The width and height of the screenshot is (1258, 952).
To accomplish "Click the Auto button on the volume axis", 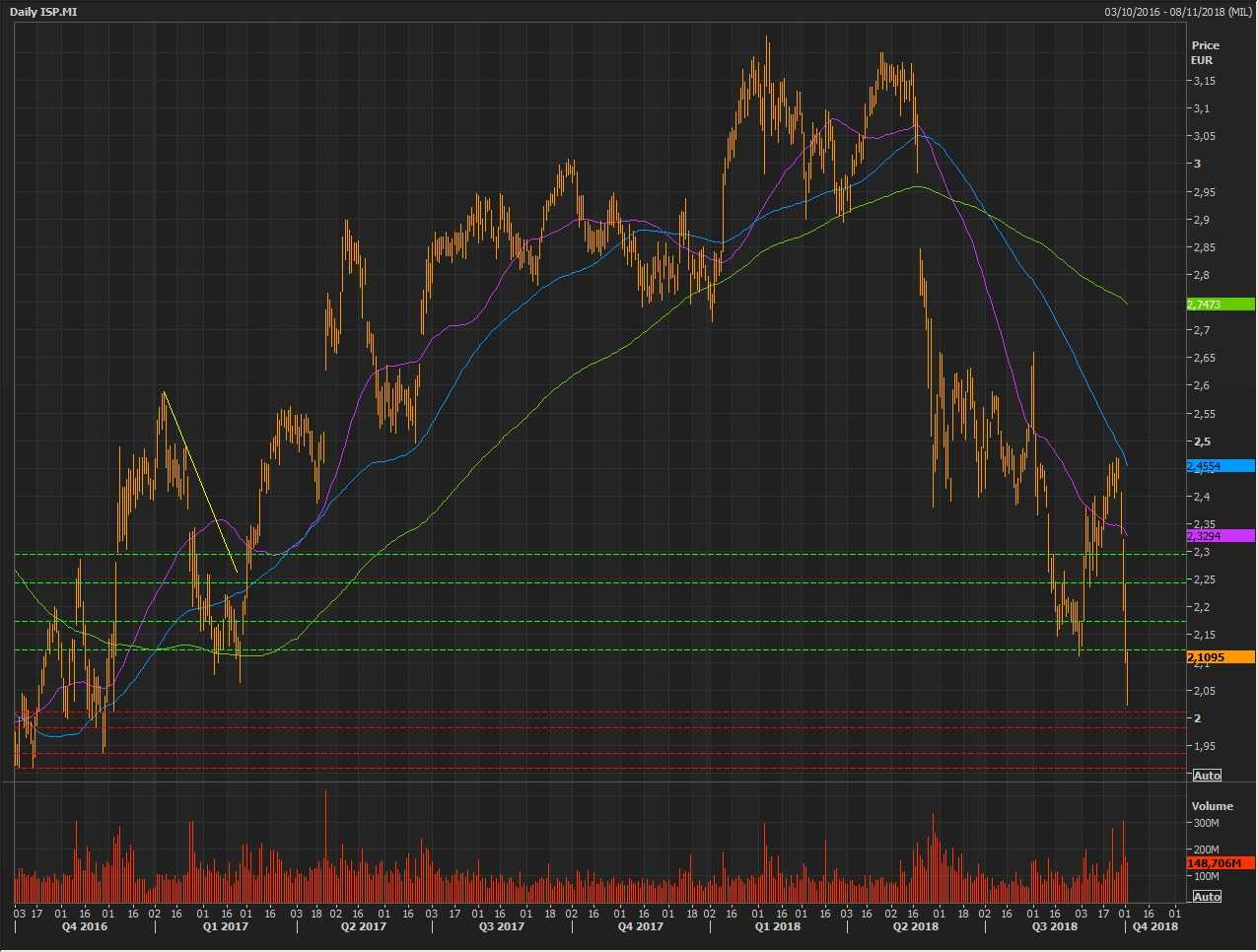I will coord(1207,897).
